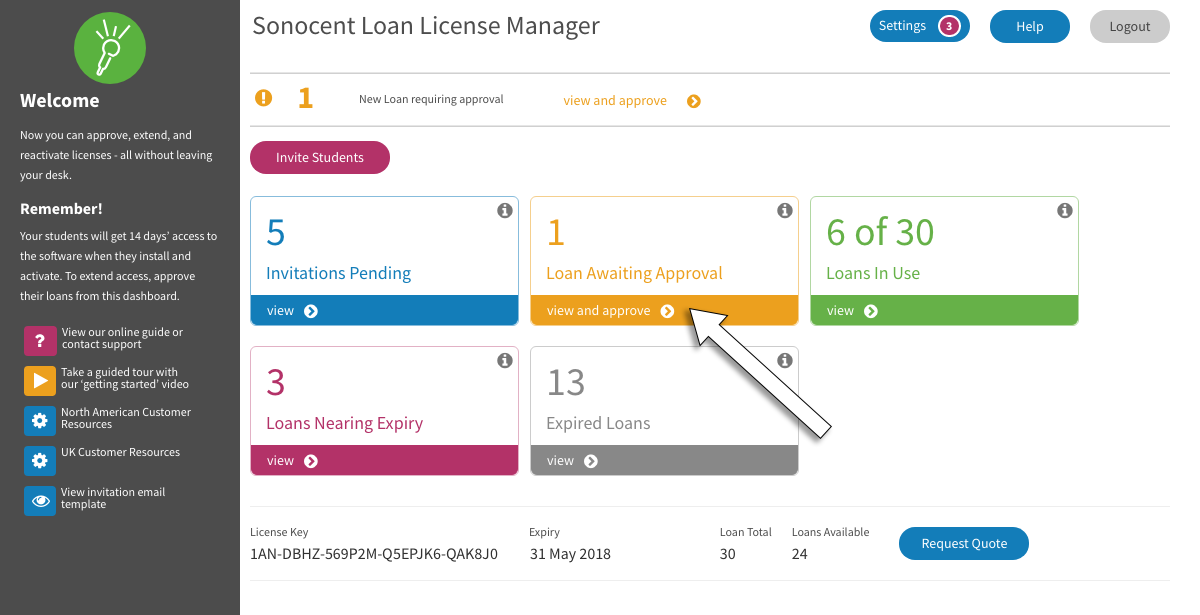Screen dimensions: 1200x615
Task: Click arrow icon in Loans In Use view bar
Action: pos(871,311)
